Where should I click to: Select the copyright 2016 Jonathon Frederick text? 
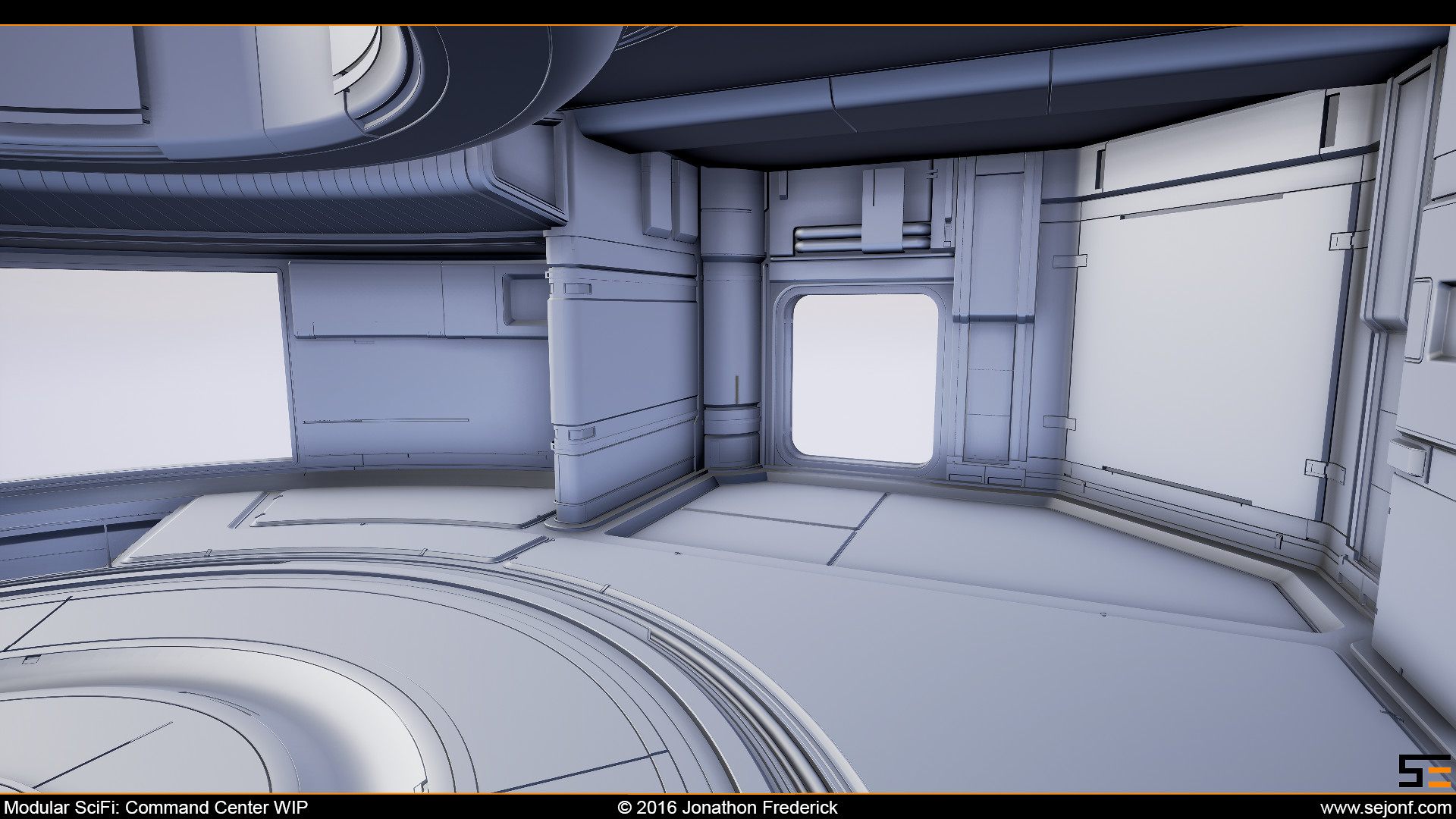(726, 808)
